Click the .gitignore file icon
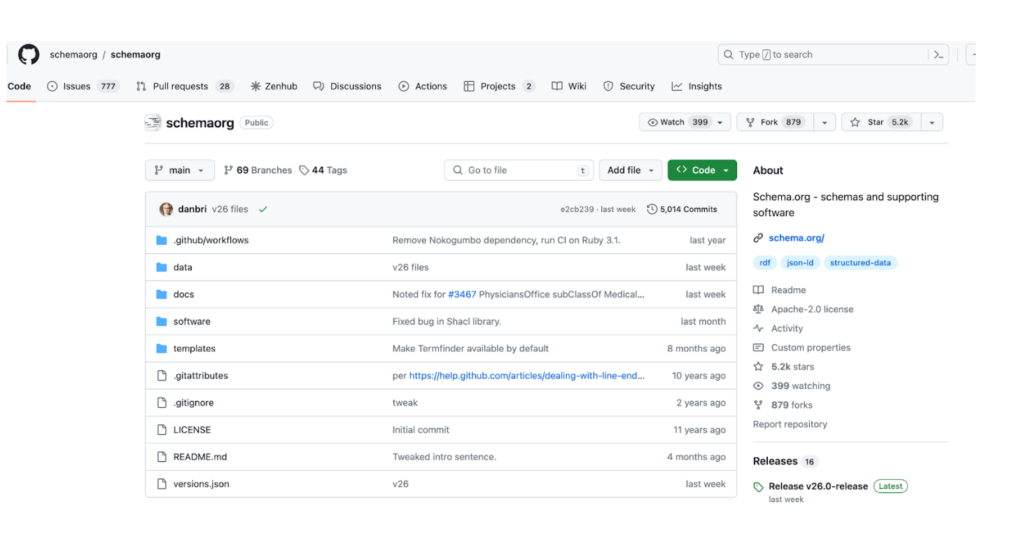 click(x=161, y=403)
